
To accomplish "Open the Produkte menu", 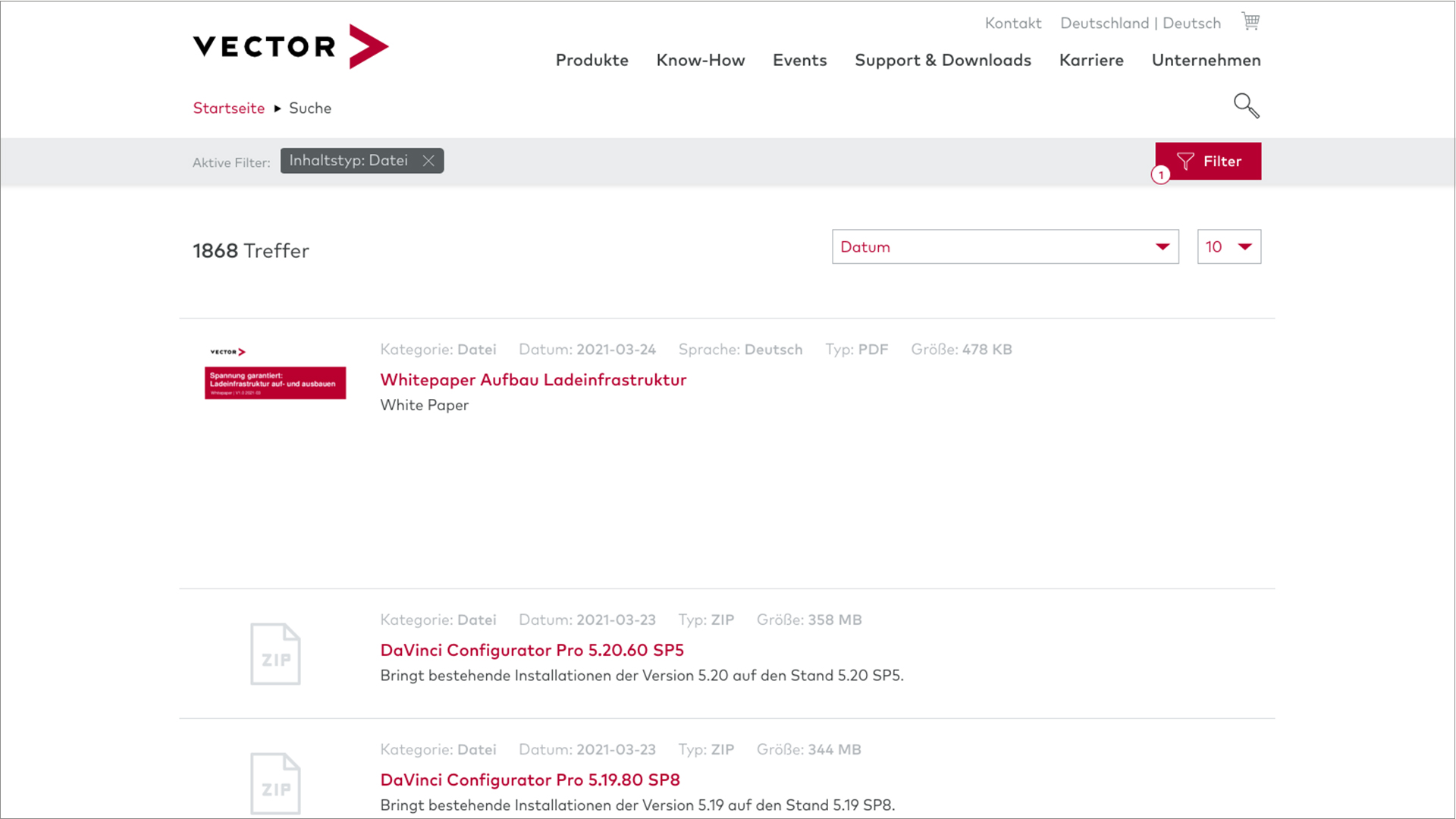I will pos(591,60).
